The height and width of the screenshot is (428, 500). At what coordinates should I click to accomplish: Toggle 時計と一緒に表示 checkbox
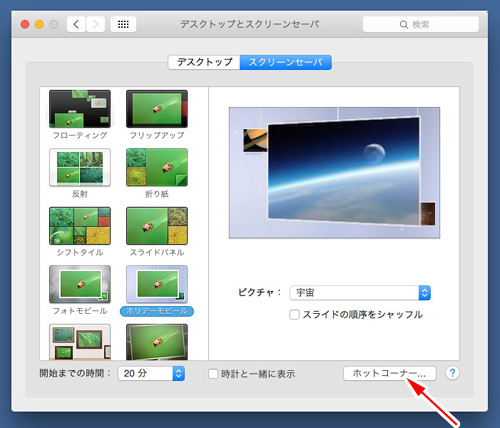[213, 374]
